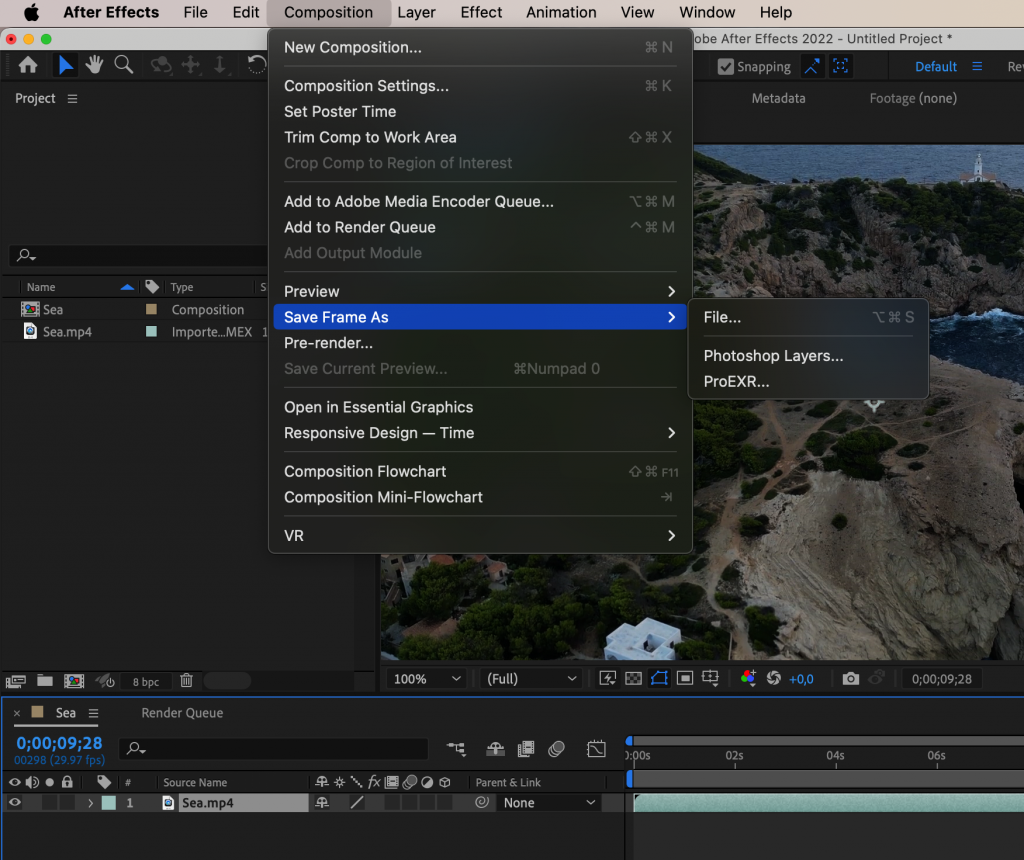Click the Home icon in the toolbar
The image size is (1024, 860).
27,64
